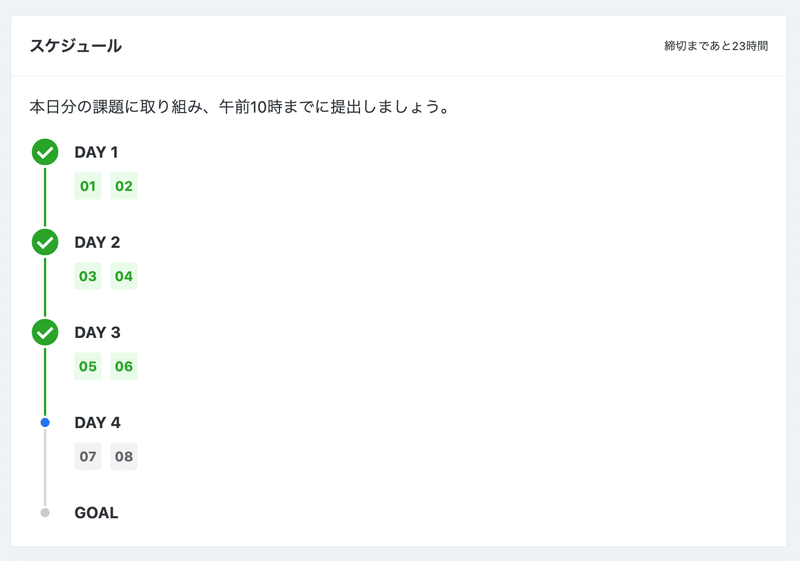Click the DAY 4 heading
This screenshot has height=561, width=800.
click(97, 422)
